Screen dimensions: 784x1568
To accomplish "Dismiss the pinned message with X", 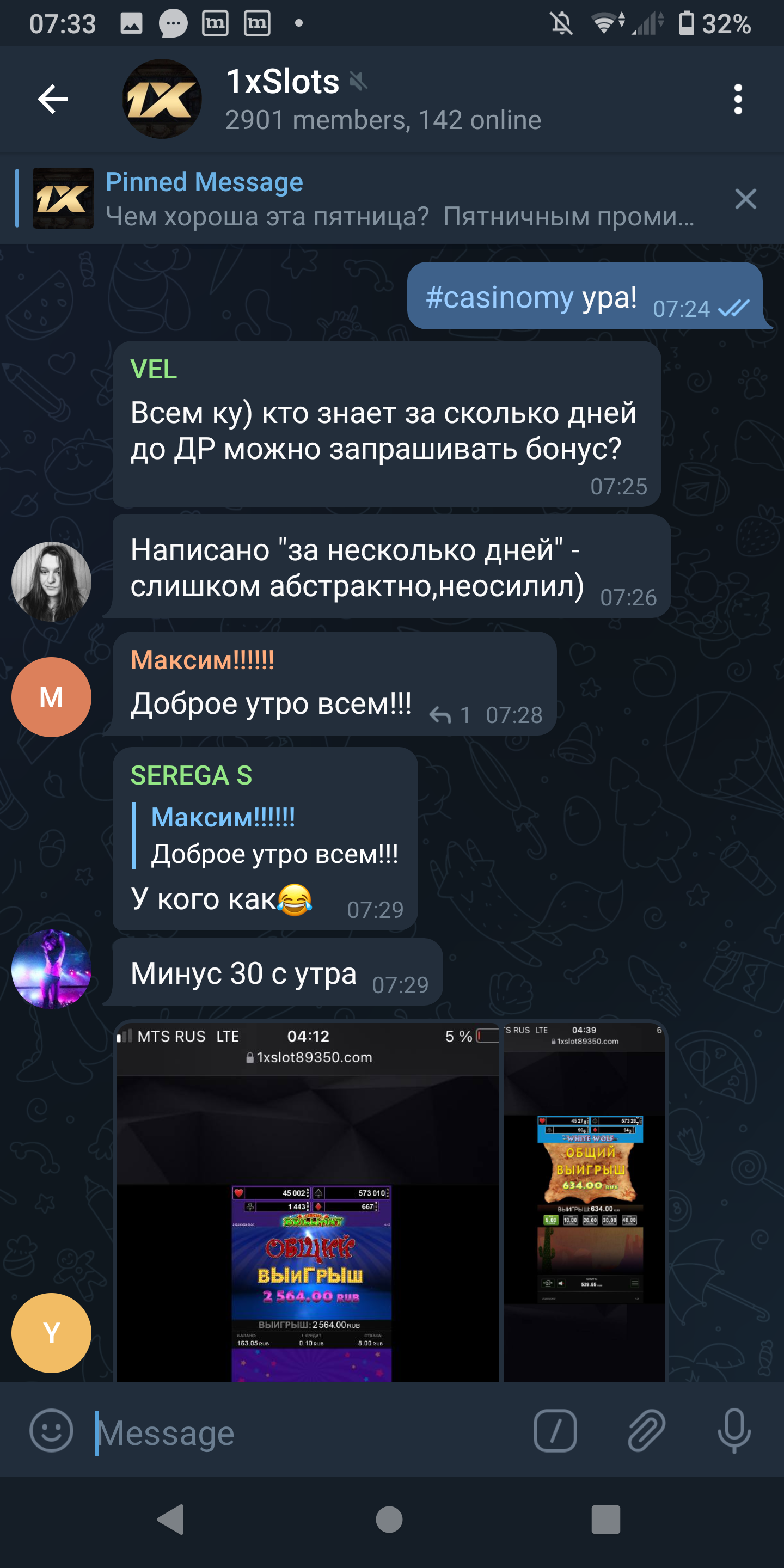I will pyautogui.click(x=745, y=199).
